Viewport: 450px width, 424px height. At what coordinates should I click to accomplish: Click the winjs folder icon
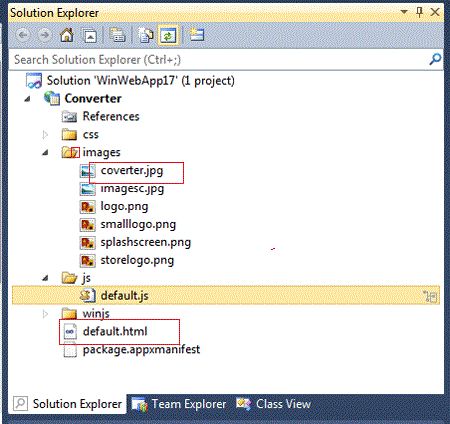click(69, 314)
